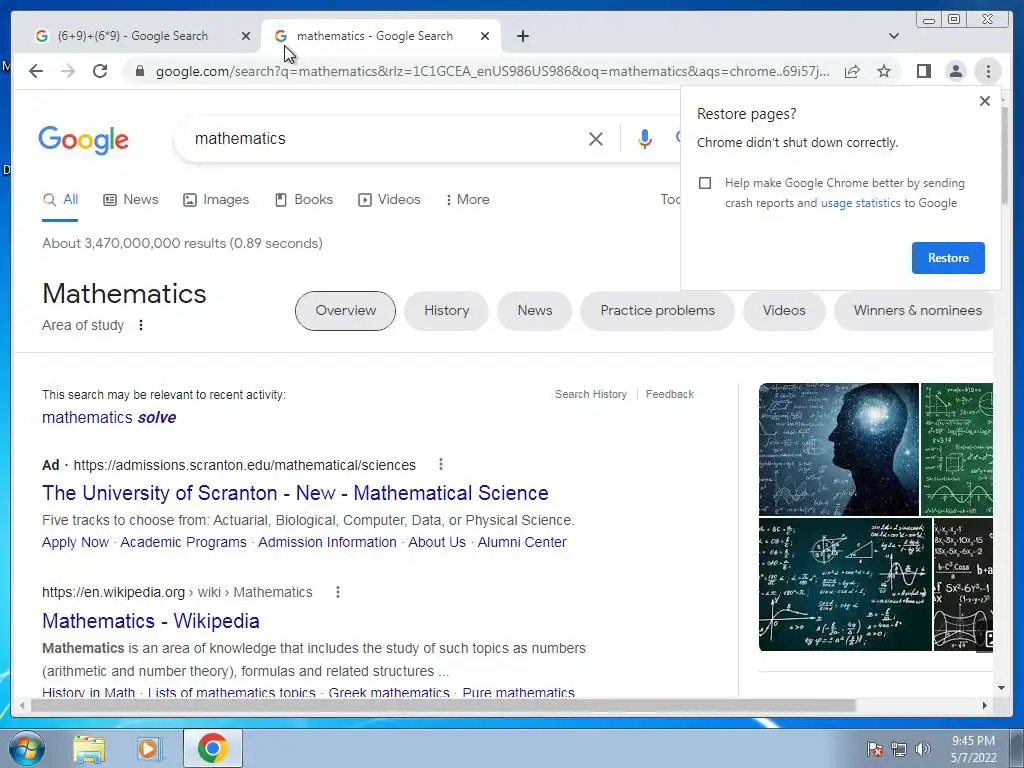Open the Chrome side panel
The image size is (1024, 768).
pyautogui.click(x=923, y=71)
